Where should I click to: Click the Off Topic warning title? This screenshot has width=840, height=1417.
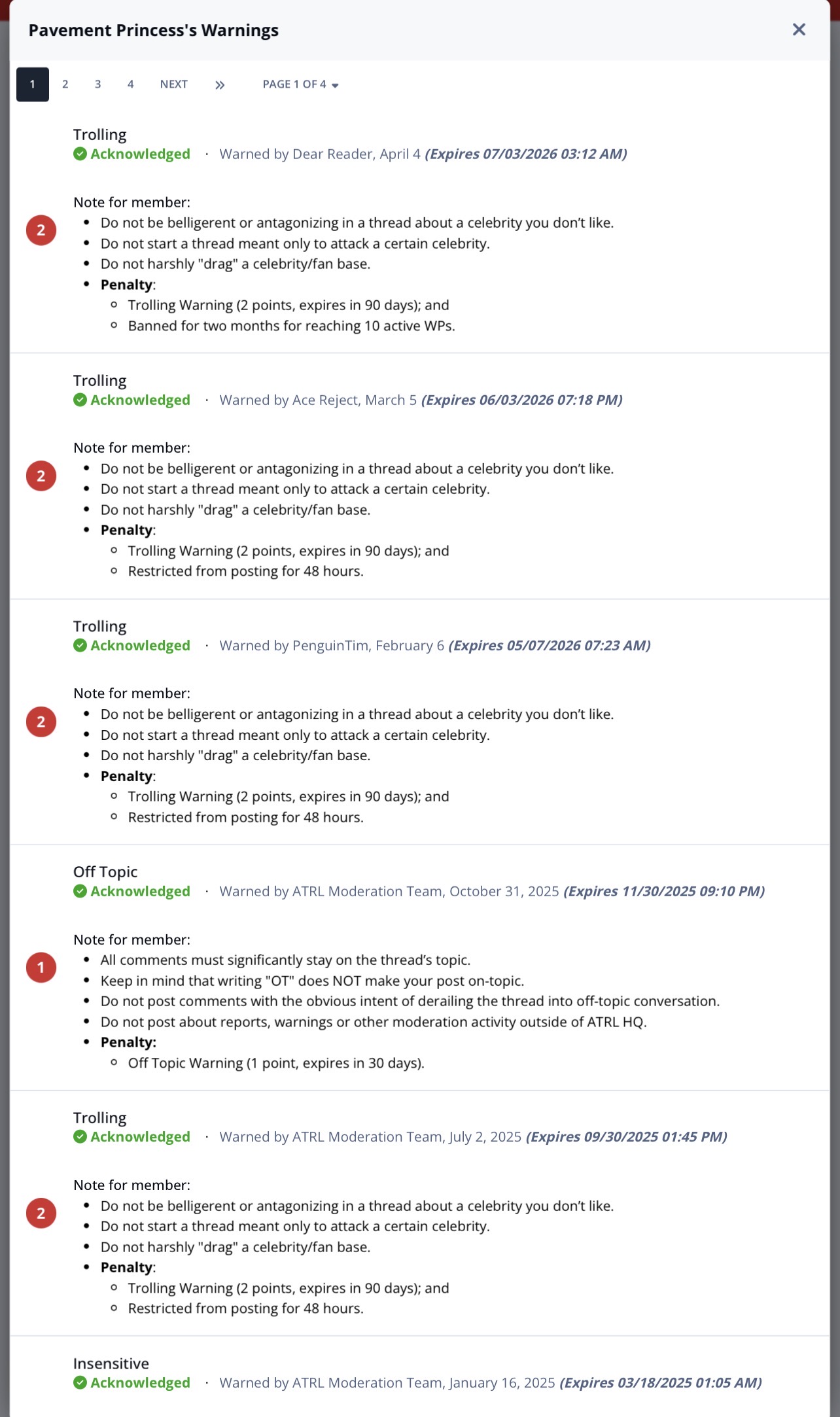(x=105, y=872)
